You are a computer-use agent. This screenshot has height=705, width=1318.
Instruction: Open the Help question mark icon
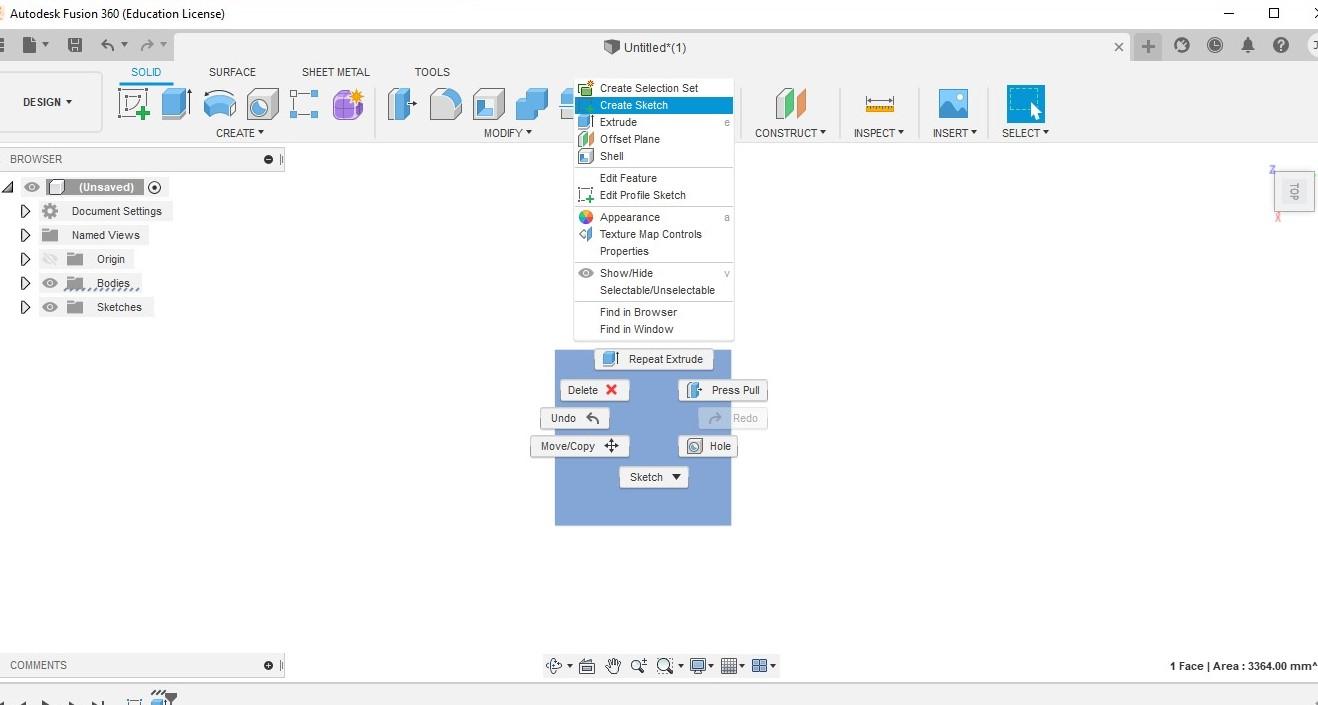[x=1281, y=45]
